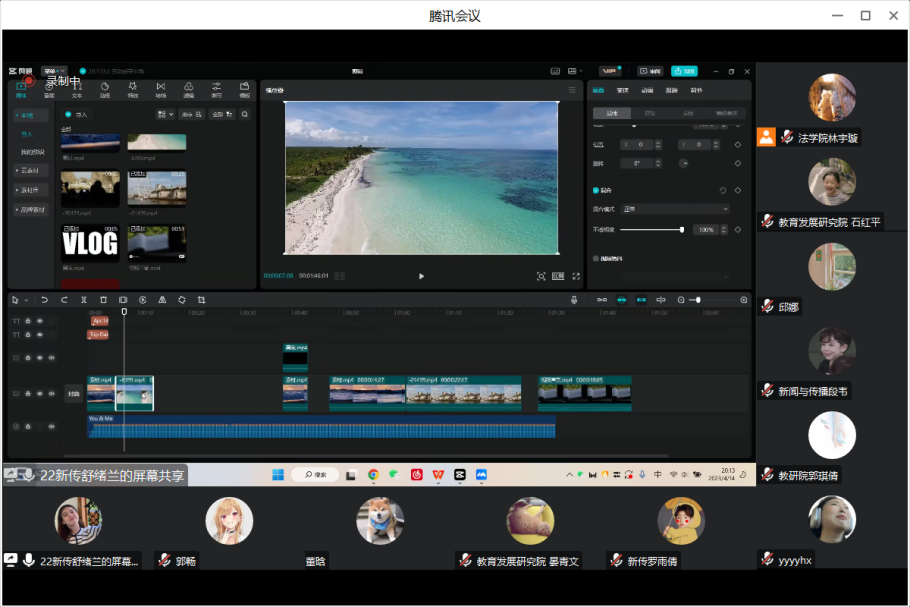The height and width of the screenshot is (607, 910).
Task: Open the Stickers (贴纸) tab in the editor
Action: (104, 90)
